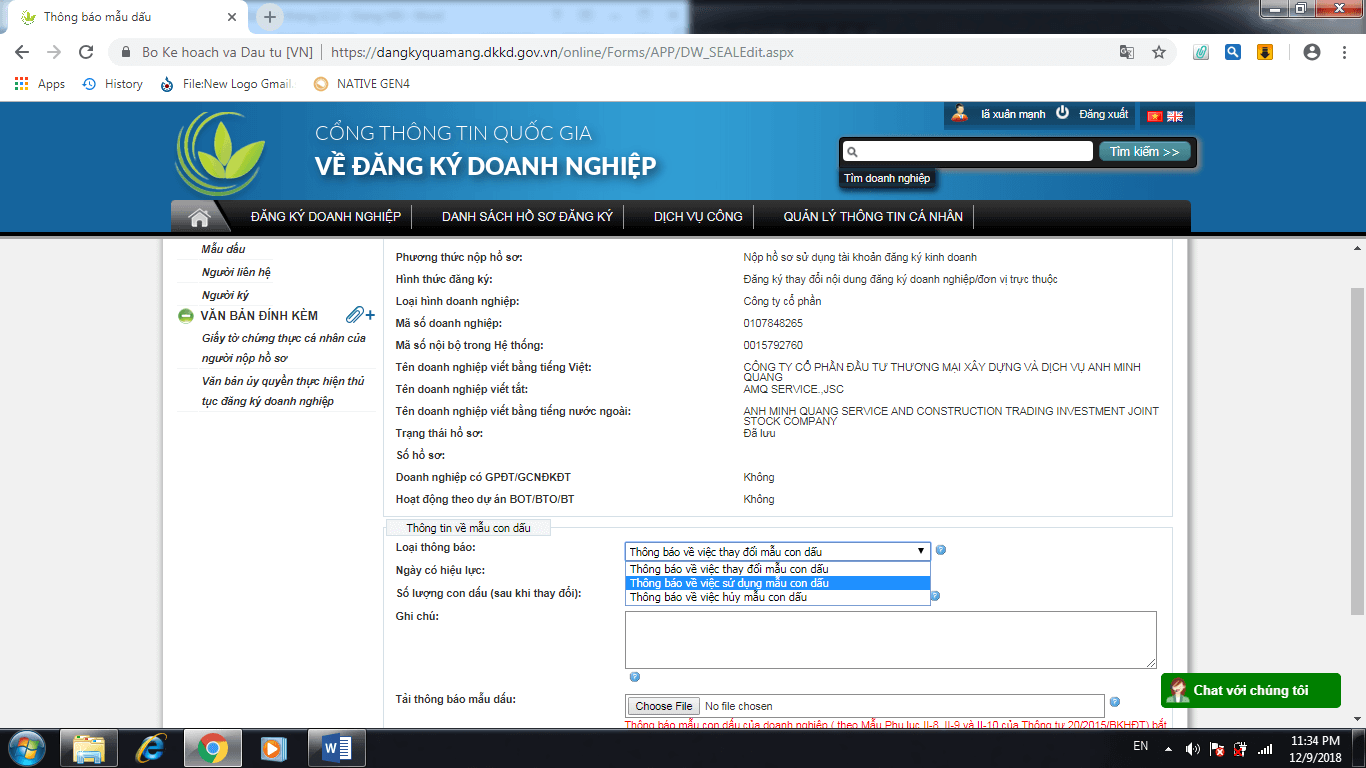Click help icon next to file upload
Viewport: 1366px width, 768px height.
[x=1115, y=702]
